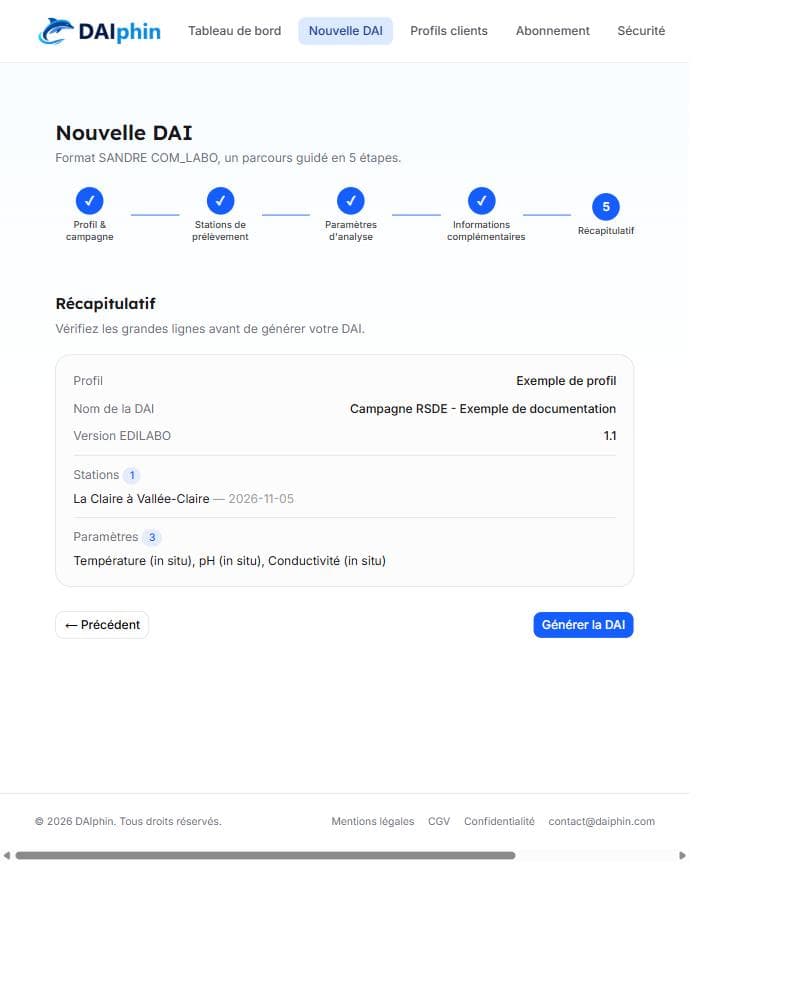Go to Paramètres d'analyse step checkmark

click(x=351, y=201)
